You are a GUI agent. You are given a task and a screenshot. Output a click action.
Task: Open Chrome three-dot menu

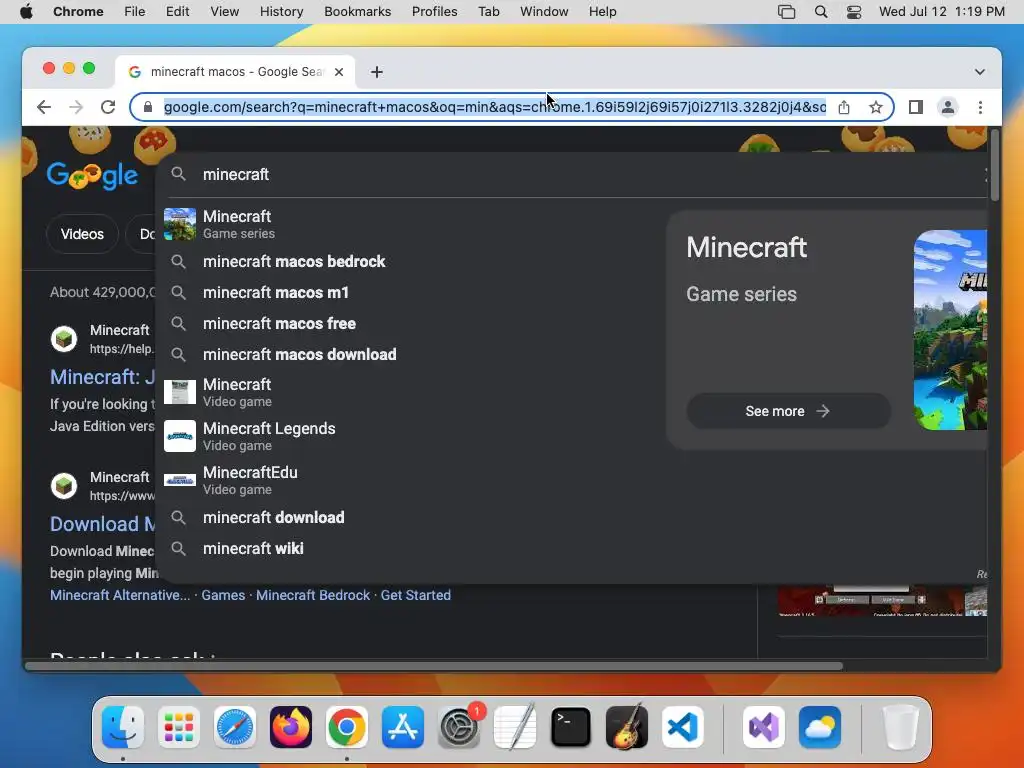tap(980, 107)
